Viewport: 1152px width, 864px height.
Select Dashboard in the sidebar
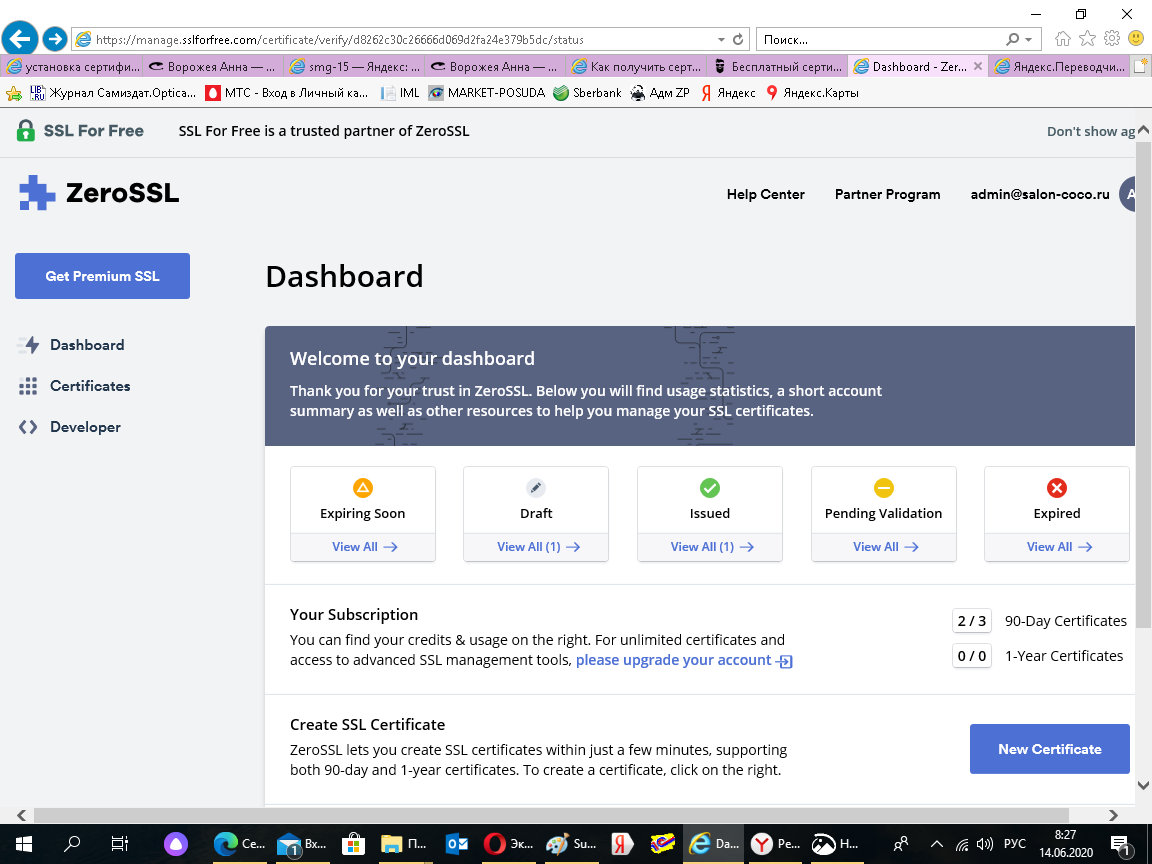71,345
